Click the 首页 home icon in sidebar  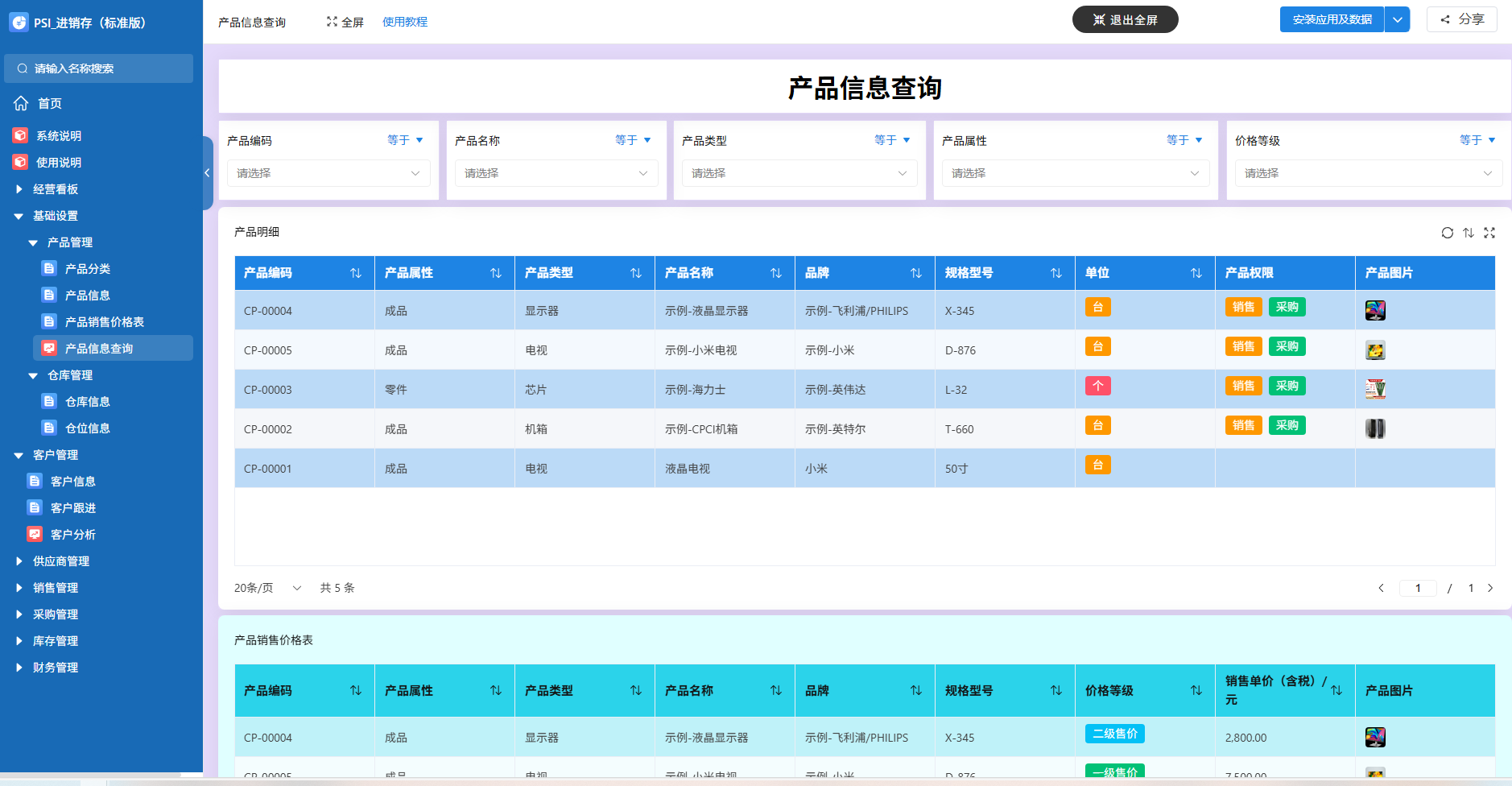click(x=21, y=103)
